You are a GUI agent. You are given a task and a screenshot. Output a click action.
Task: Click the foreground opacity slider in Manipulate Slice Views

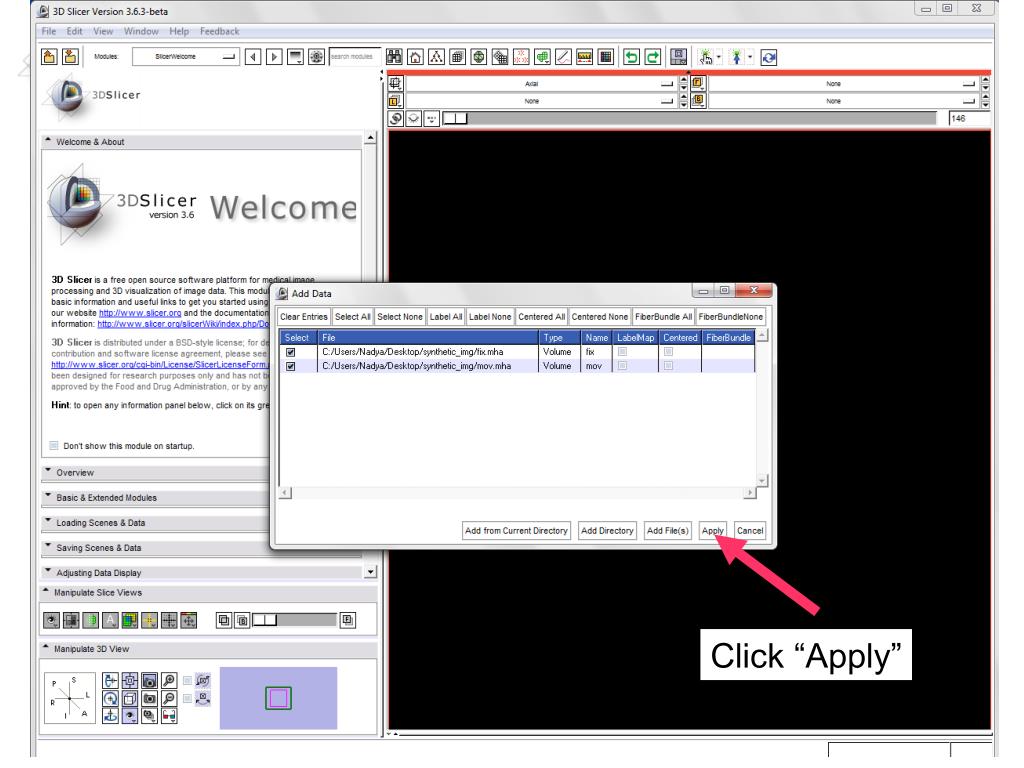pyautogui.click(x=295, y=620)
